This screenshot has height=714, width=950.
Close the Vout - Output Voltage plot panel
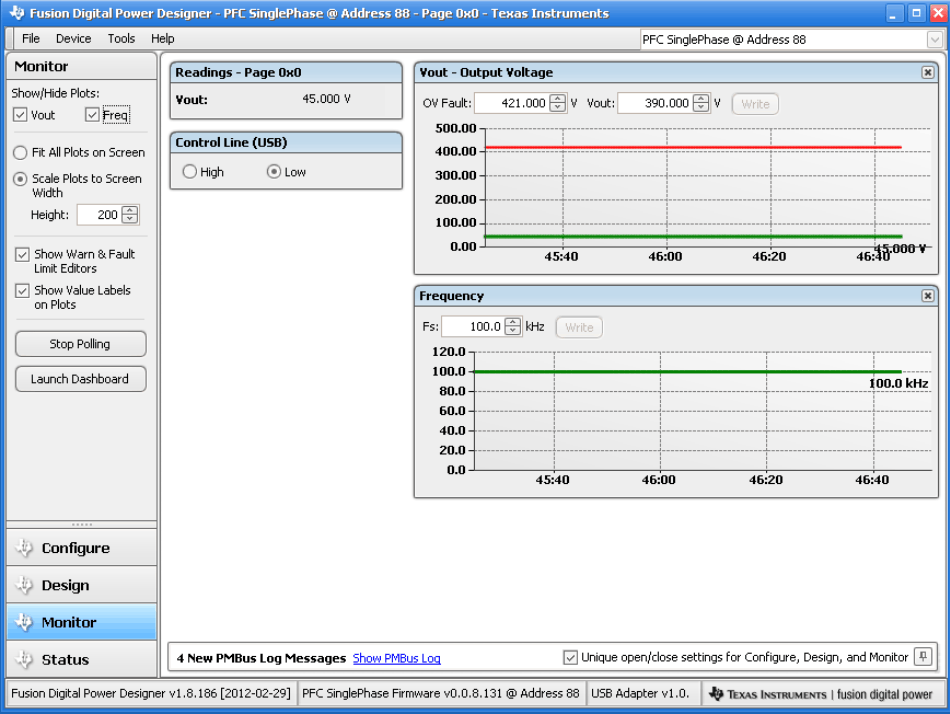(927, 72)
